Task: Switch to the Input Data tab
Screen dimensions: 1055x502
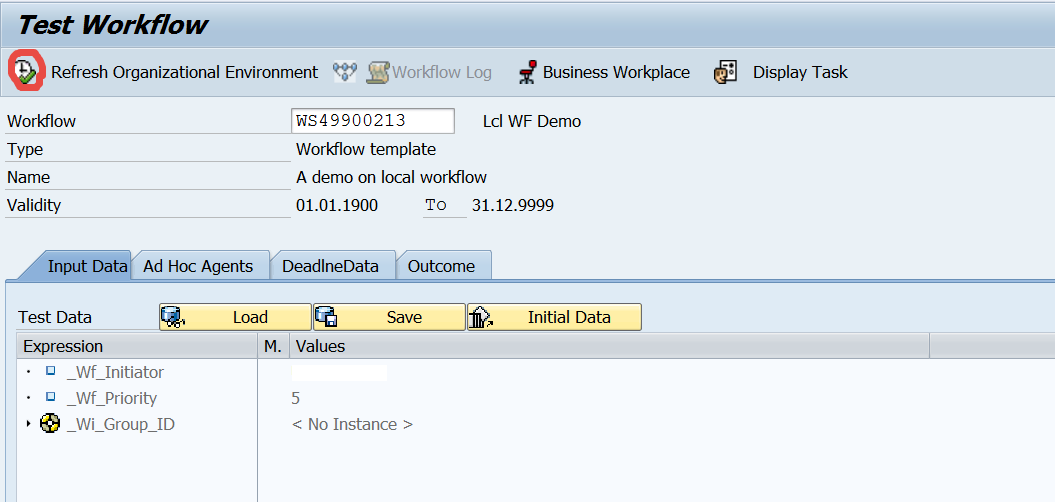Action: (87, 266)
